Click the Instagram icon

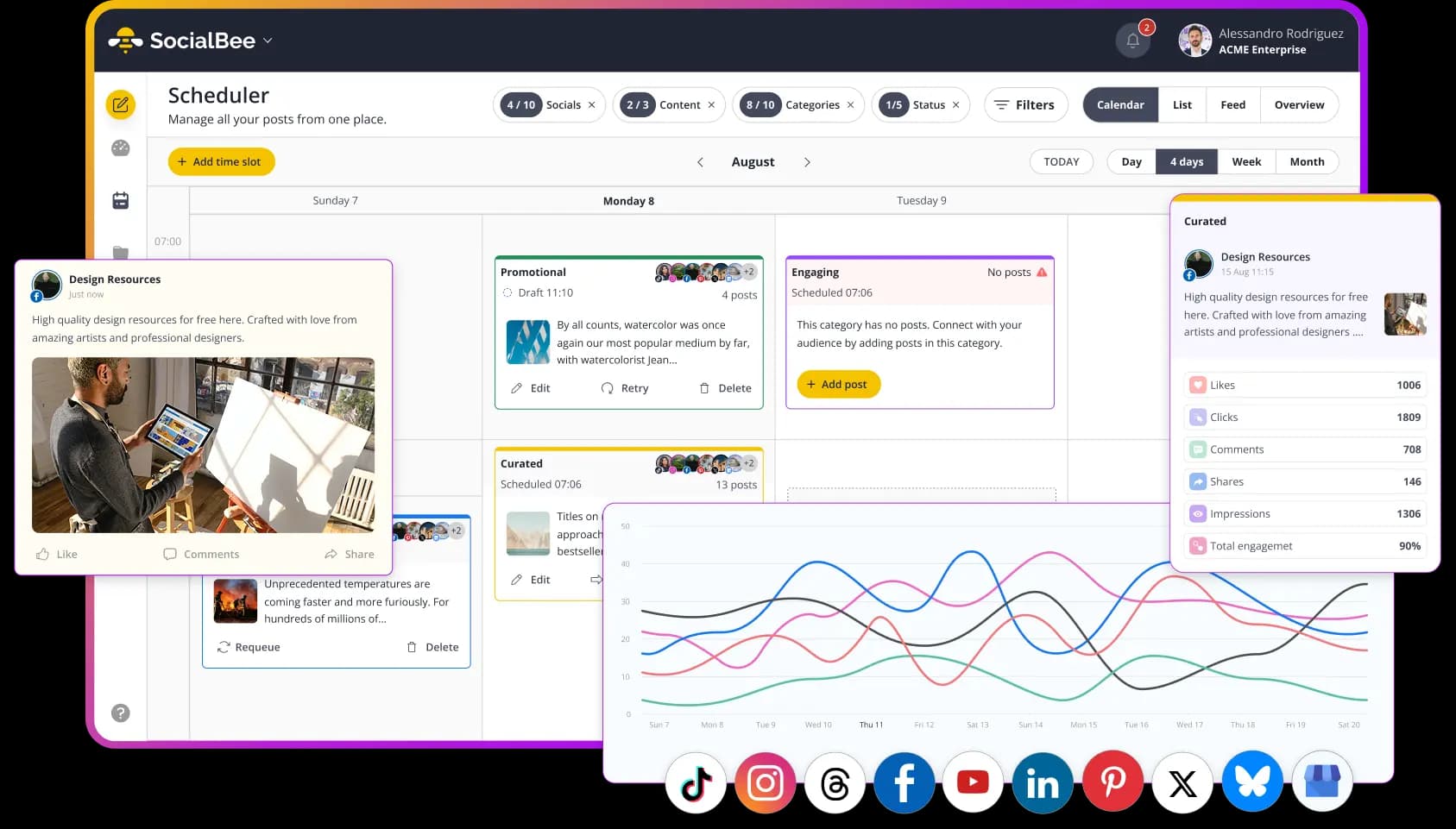766,783
